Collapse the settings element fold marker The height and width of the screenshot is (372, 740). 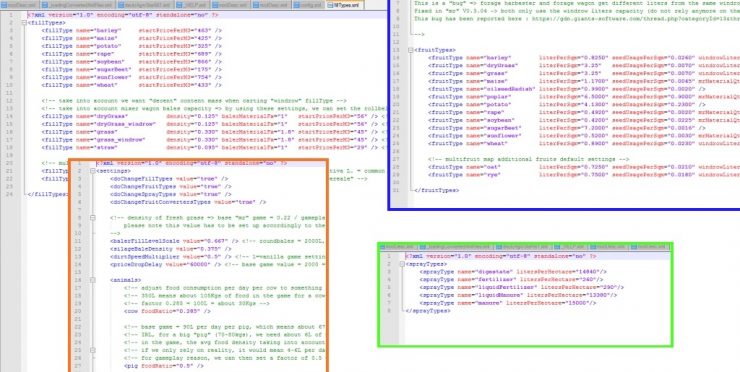click(x=93, y=171)
